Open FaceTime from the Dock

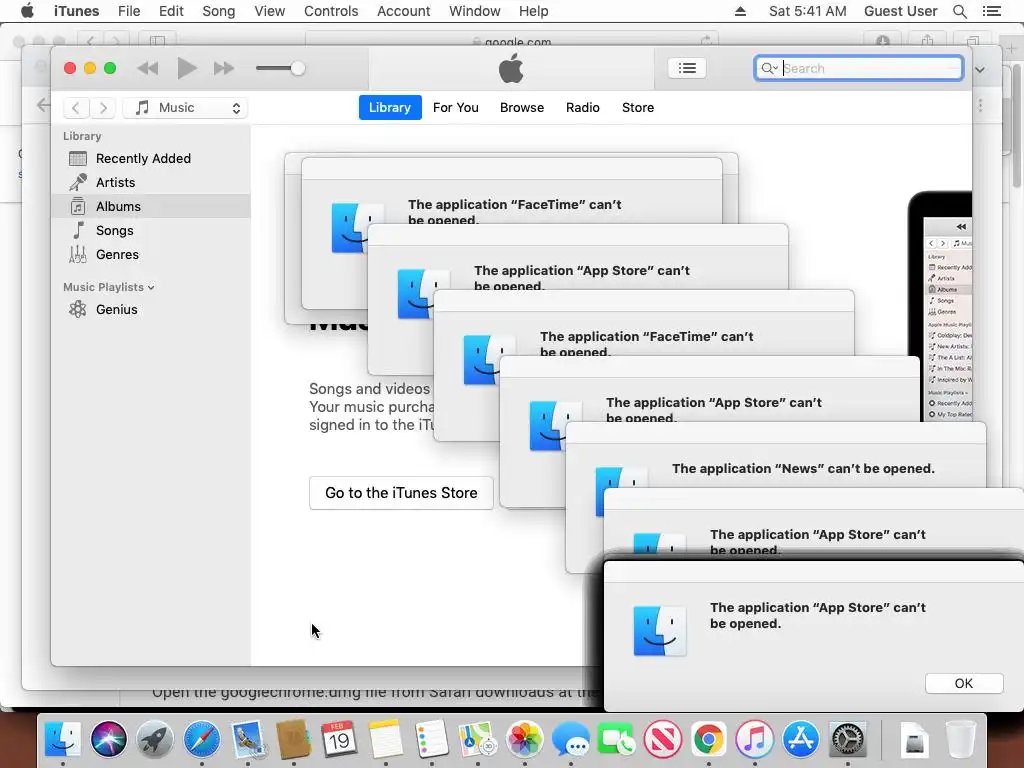[x=616, y=739]
